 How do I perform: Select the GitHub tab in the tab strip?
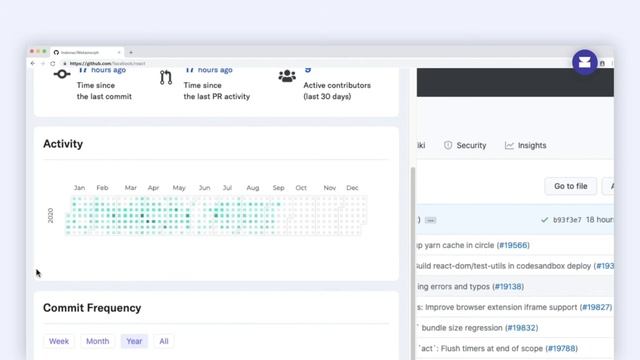click(87, 52)
